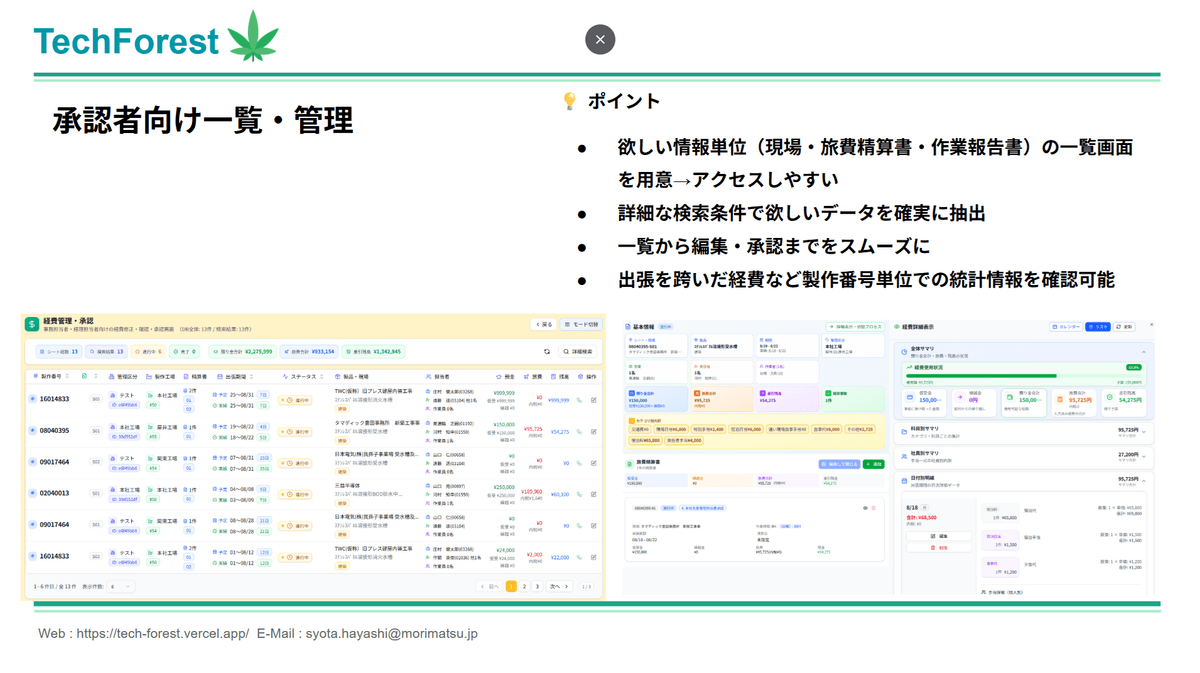Go to page 2 in pagination
1200x673 pixels.
coord(524,587)
